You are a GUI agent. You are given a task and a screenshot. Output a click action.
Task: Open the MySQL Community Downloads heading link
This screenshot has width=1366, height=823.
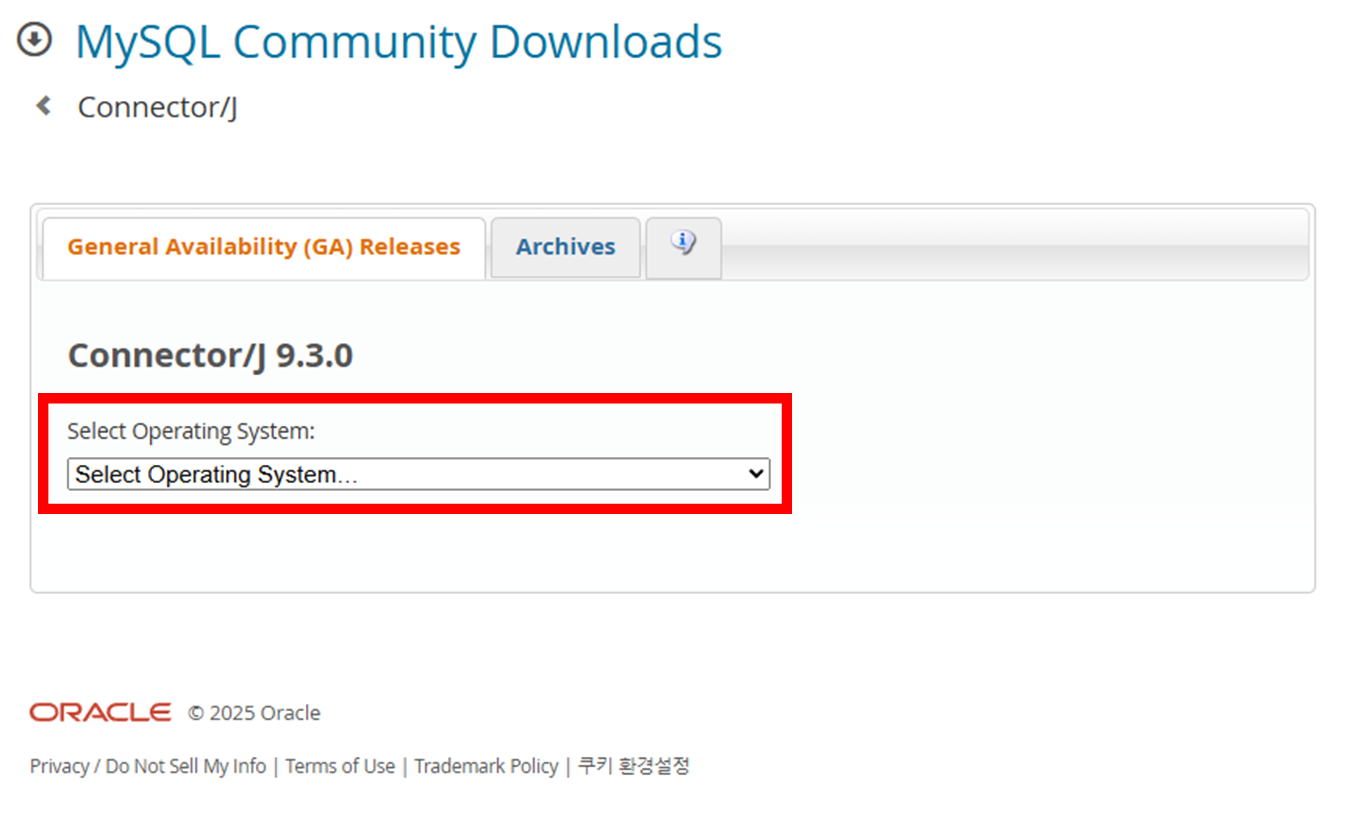[x=399, y=42]
